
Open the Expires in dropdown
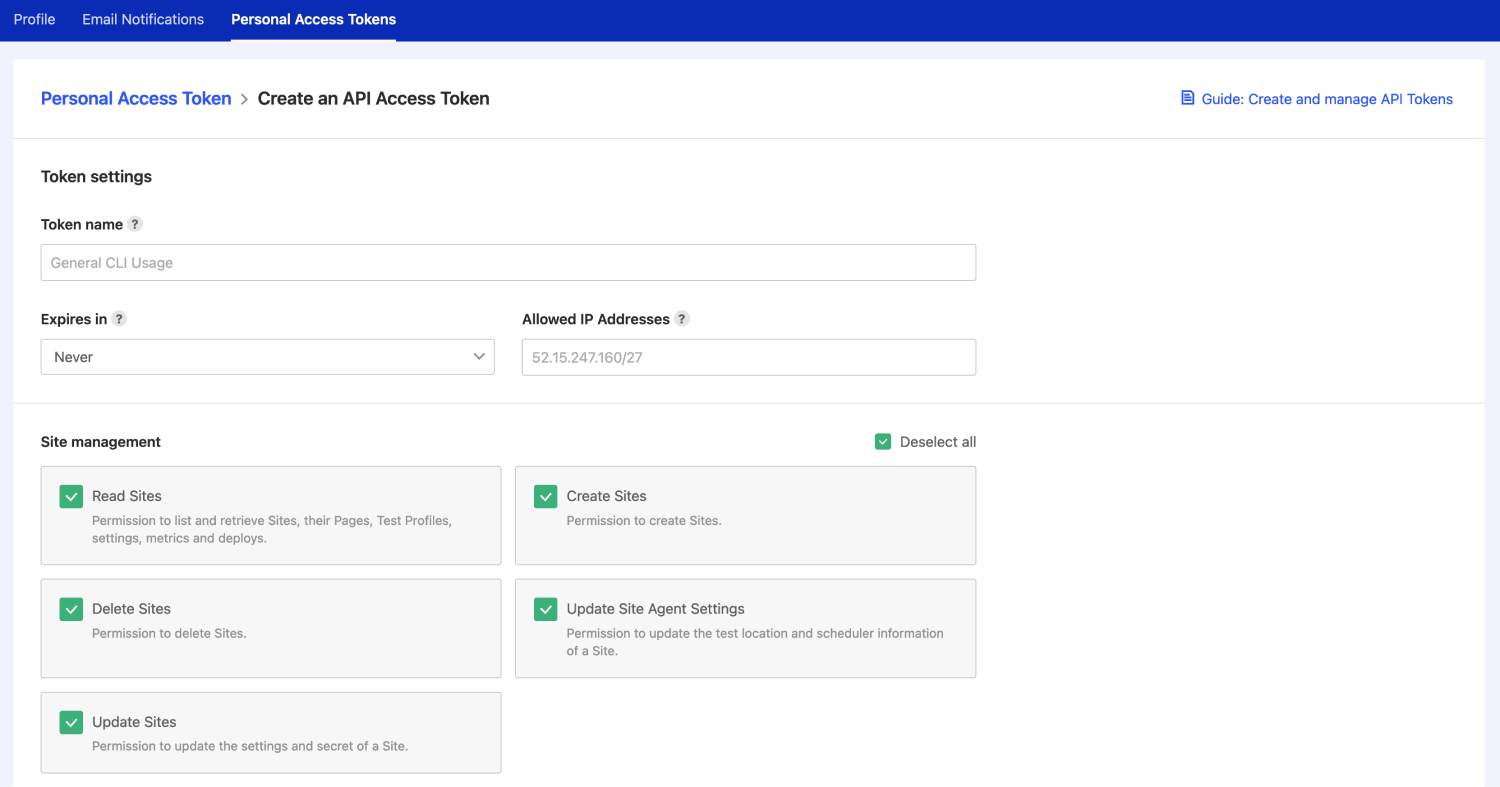(267, 356)
